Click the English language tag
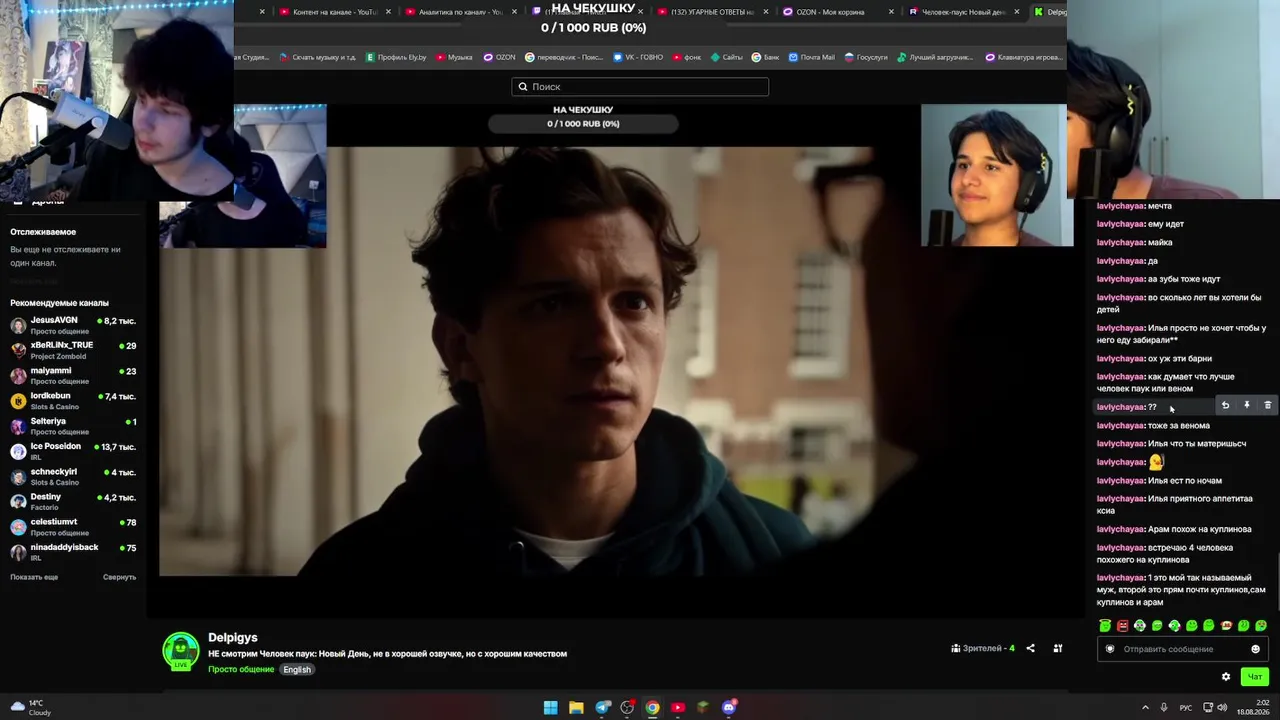The width and height of the screenshot is (1280, 720). click(x=297, y=669)
